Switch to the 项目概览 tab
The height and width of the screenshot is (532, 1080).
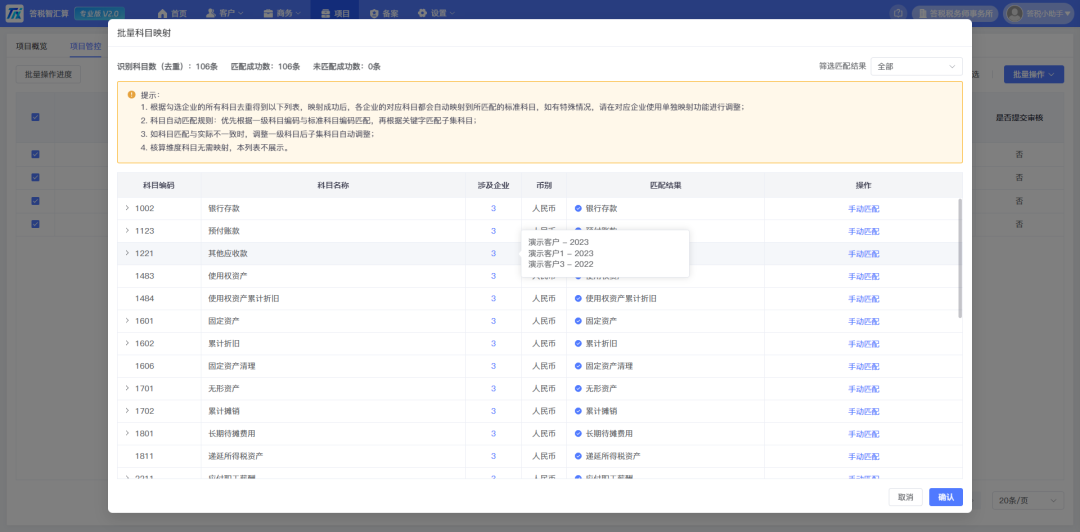click(x=32, y=46)
